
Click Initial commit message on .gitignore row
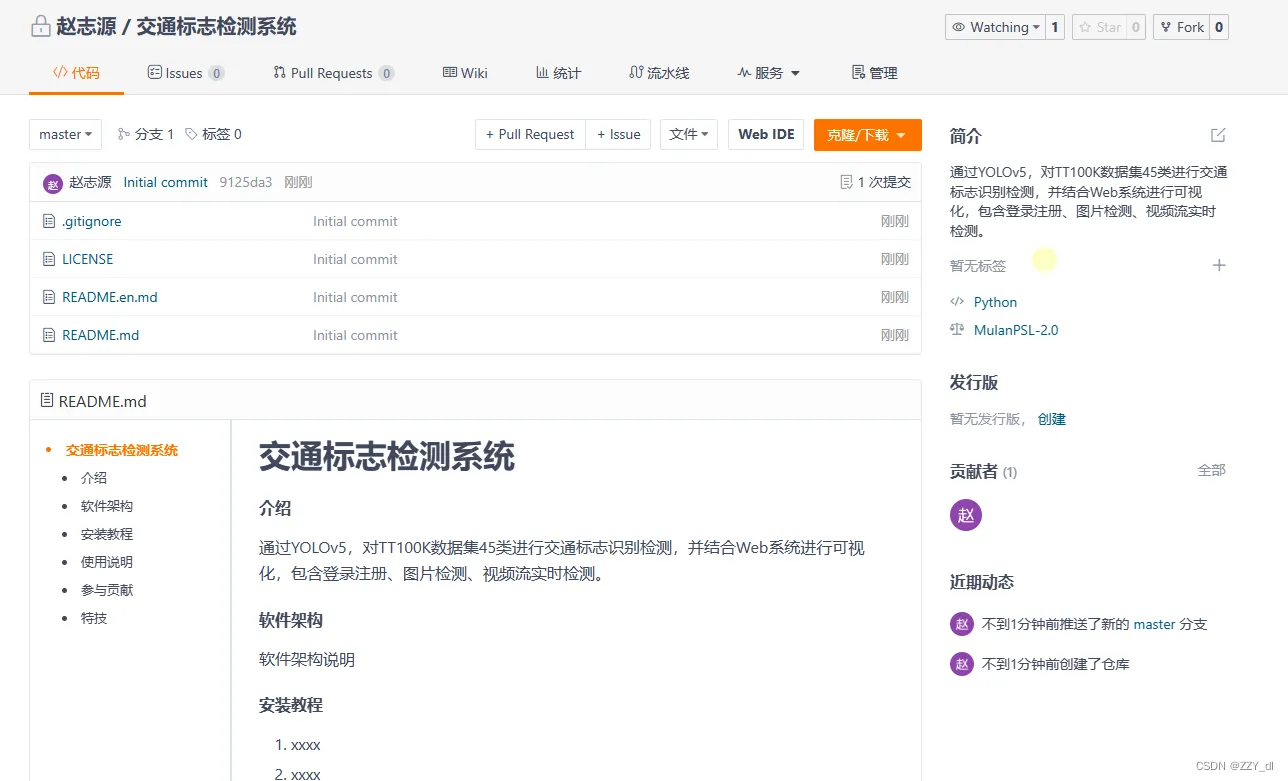click(x=355, y=221)
